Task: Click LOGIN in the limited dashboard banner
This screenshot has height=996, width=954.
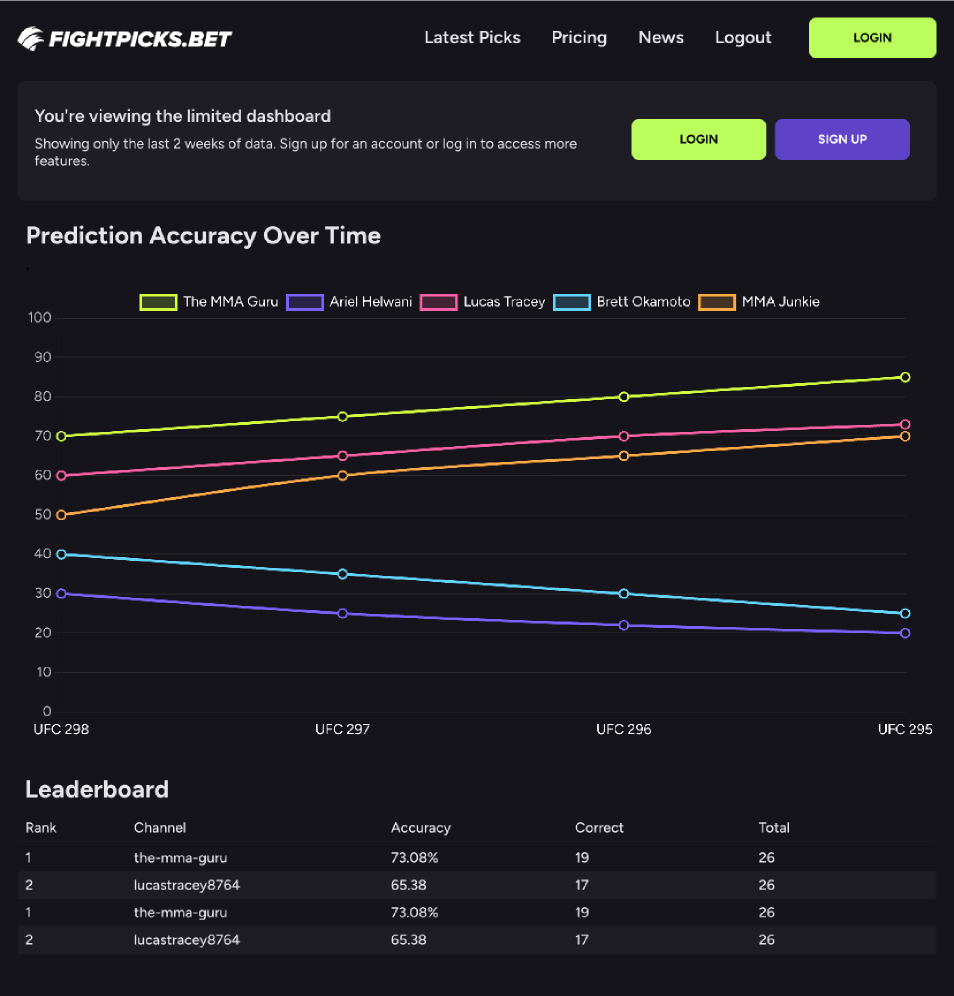Action: [698, 139]
